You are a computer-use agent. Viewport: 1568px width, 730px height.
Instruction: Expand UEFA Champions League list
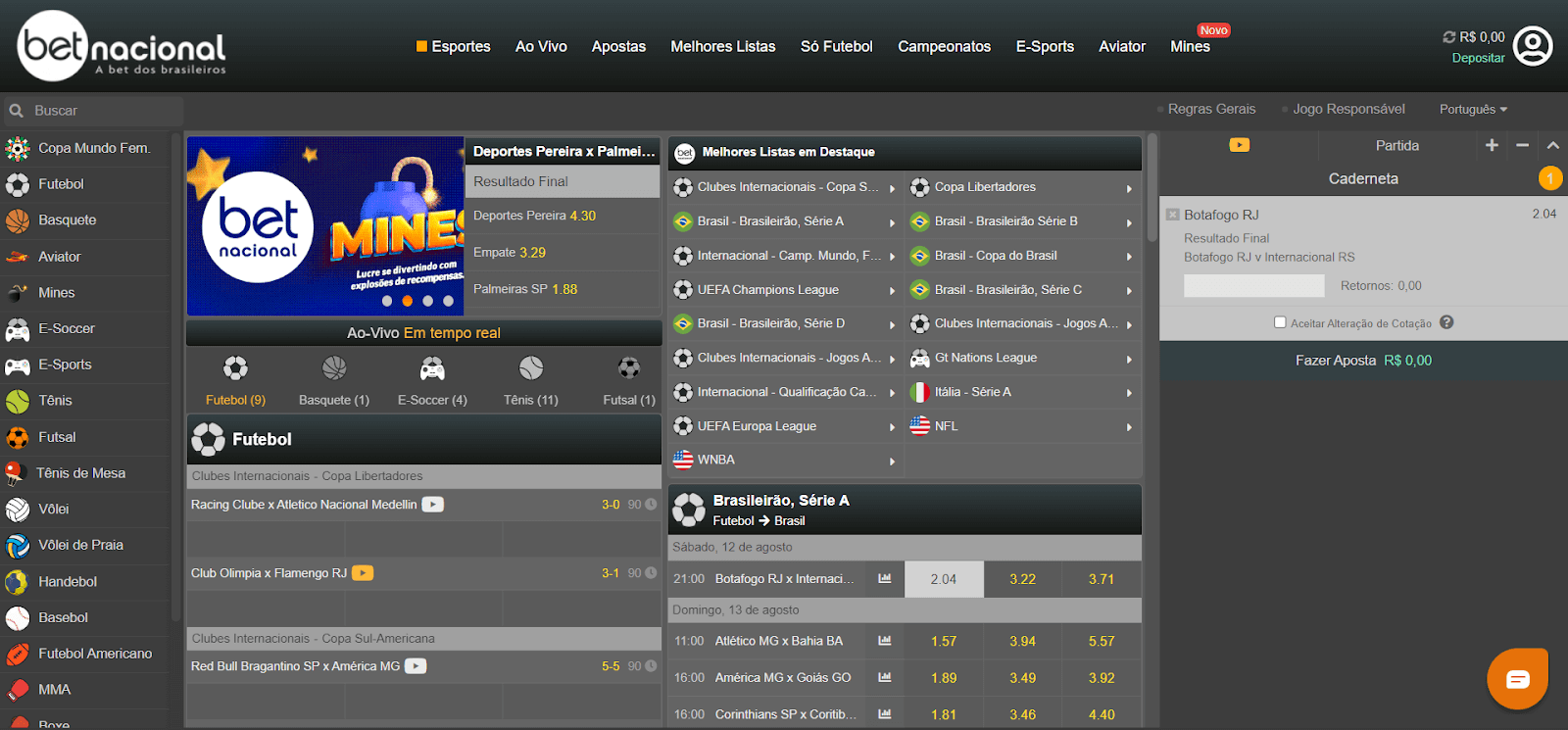tap(786, 290)
